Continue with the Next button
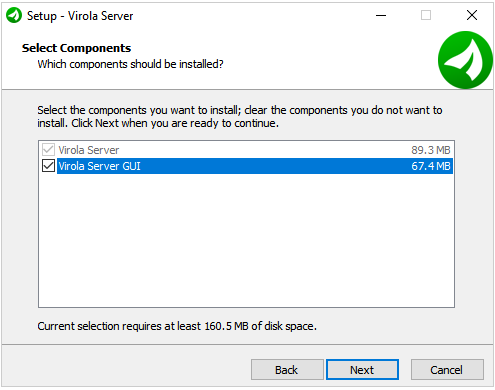 click(x=362, y=369)
